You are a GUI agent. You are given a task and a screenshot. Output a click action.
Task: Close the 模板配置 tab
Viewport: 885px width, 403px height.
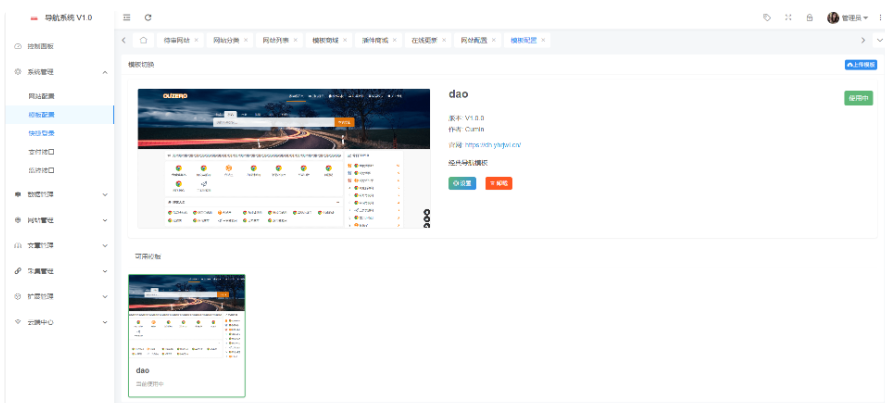click(x=543, y=40)
